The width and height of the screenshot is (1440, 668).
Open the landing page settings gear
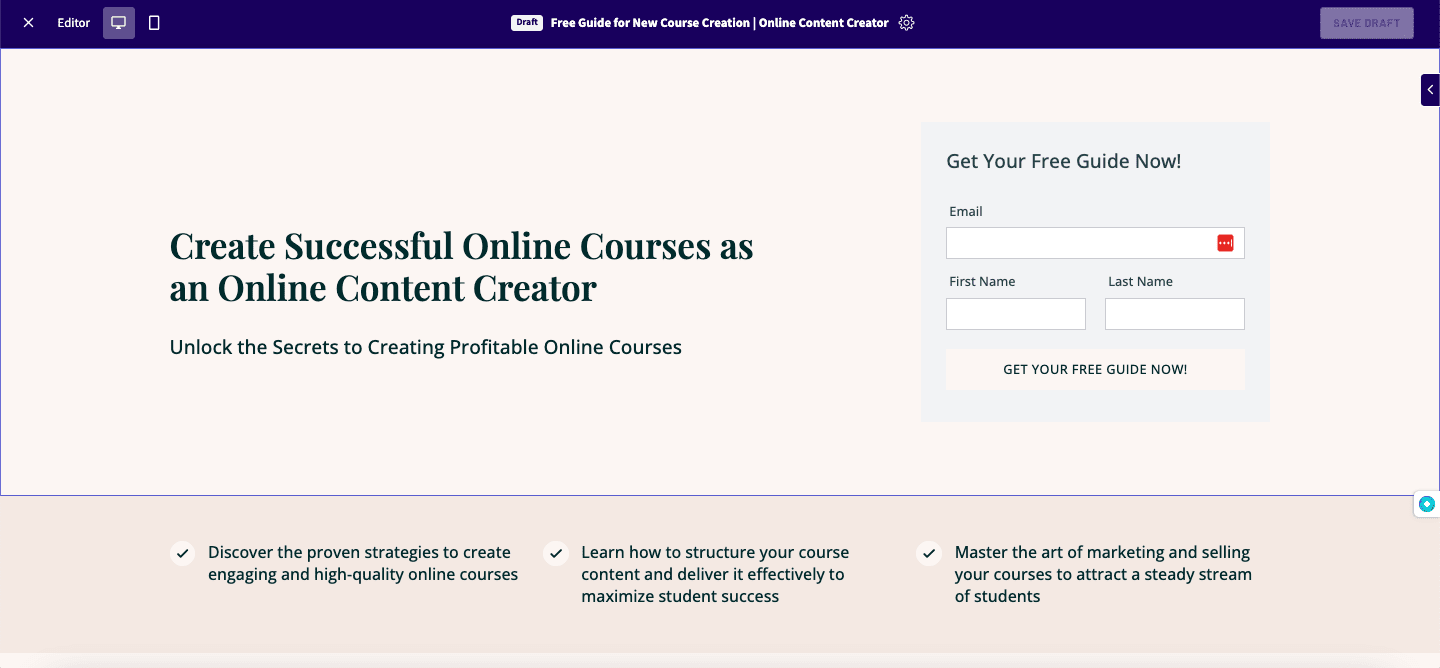(x=906, y=22)
